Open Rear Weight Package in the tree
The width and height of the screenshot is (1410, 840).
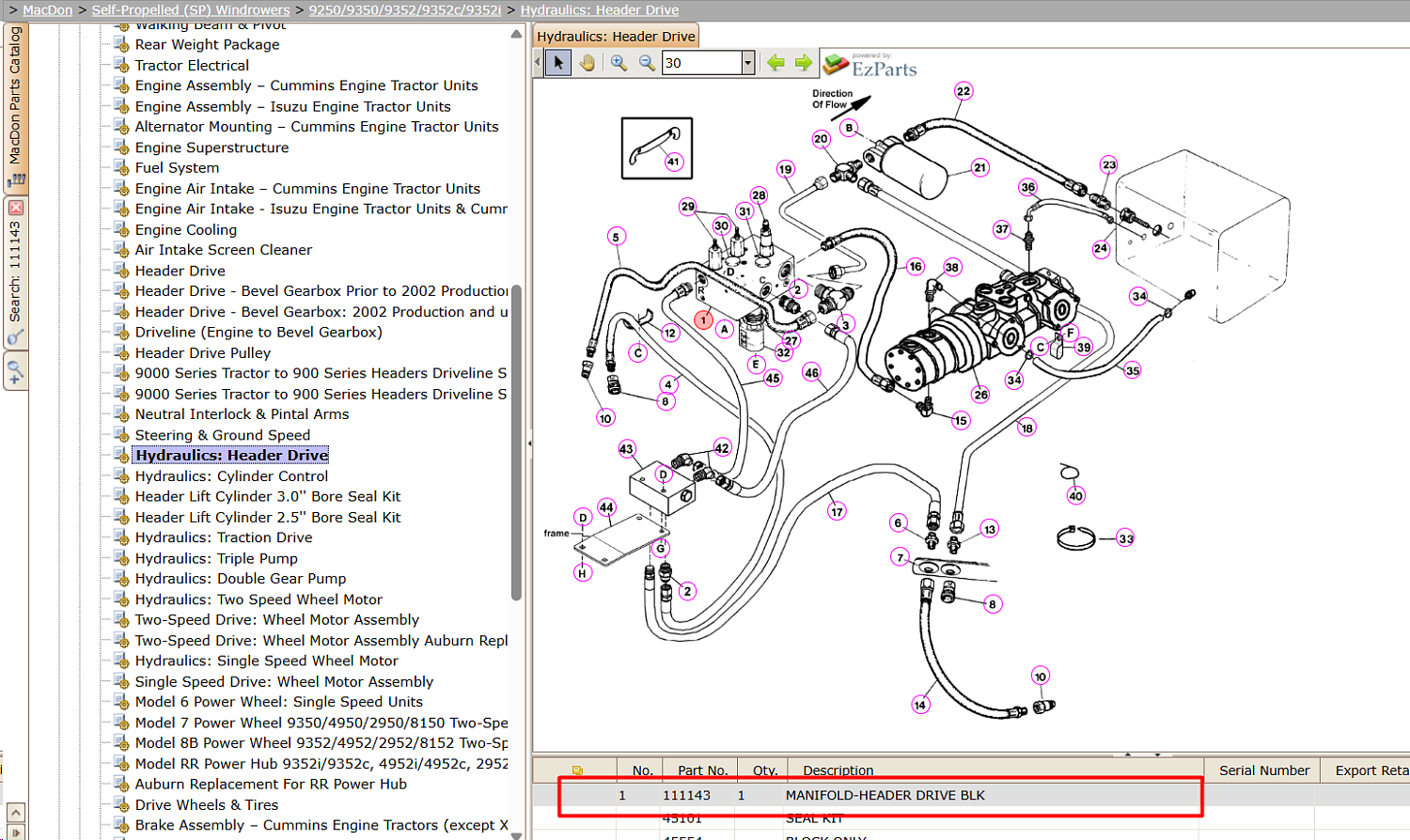(x=207, y=44)
